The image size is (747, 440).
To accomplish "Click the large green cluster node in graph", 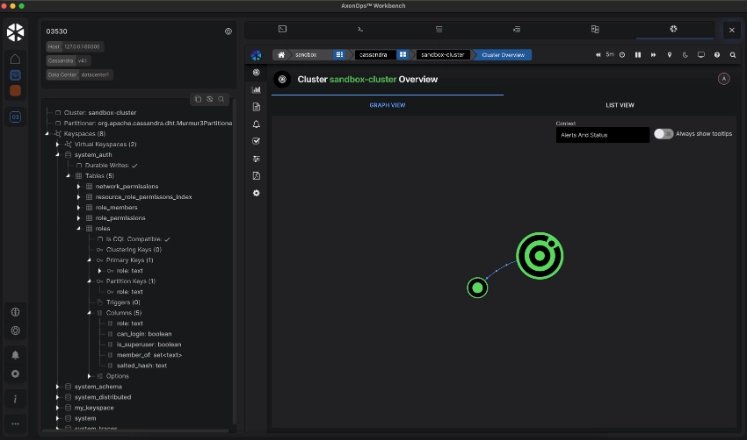I will click(x=540, y=257).
